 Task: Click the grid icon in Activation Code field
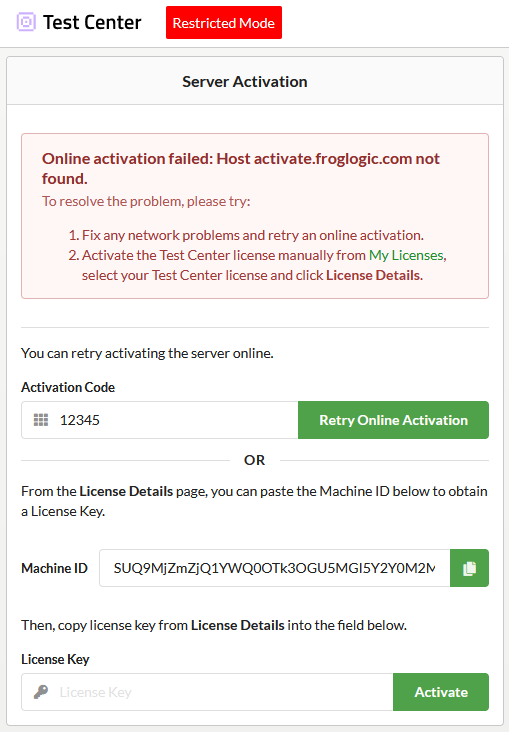(x=41, y=420)
